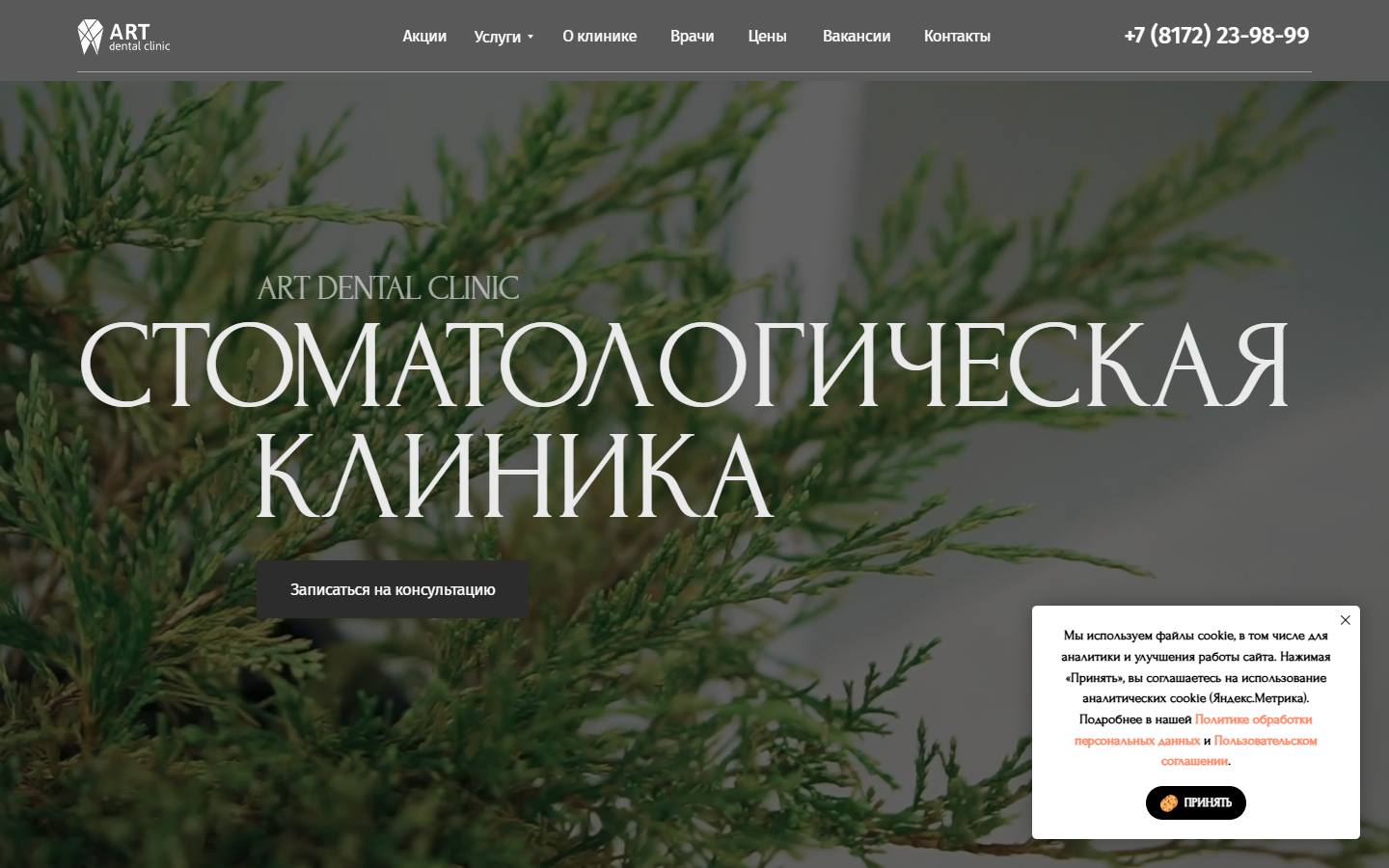
Task: Click the КЛИНИКА heading word
Action: click(x=513, y=475)
